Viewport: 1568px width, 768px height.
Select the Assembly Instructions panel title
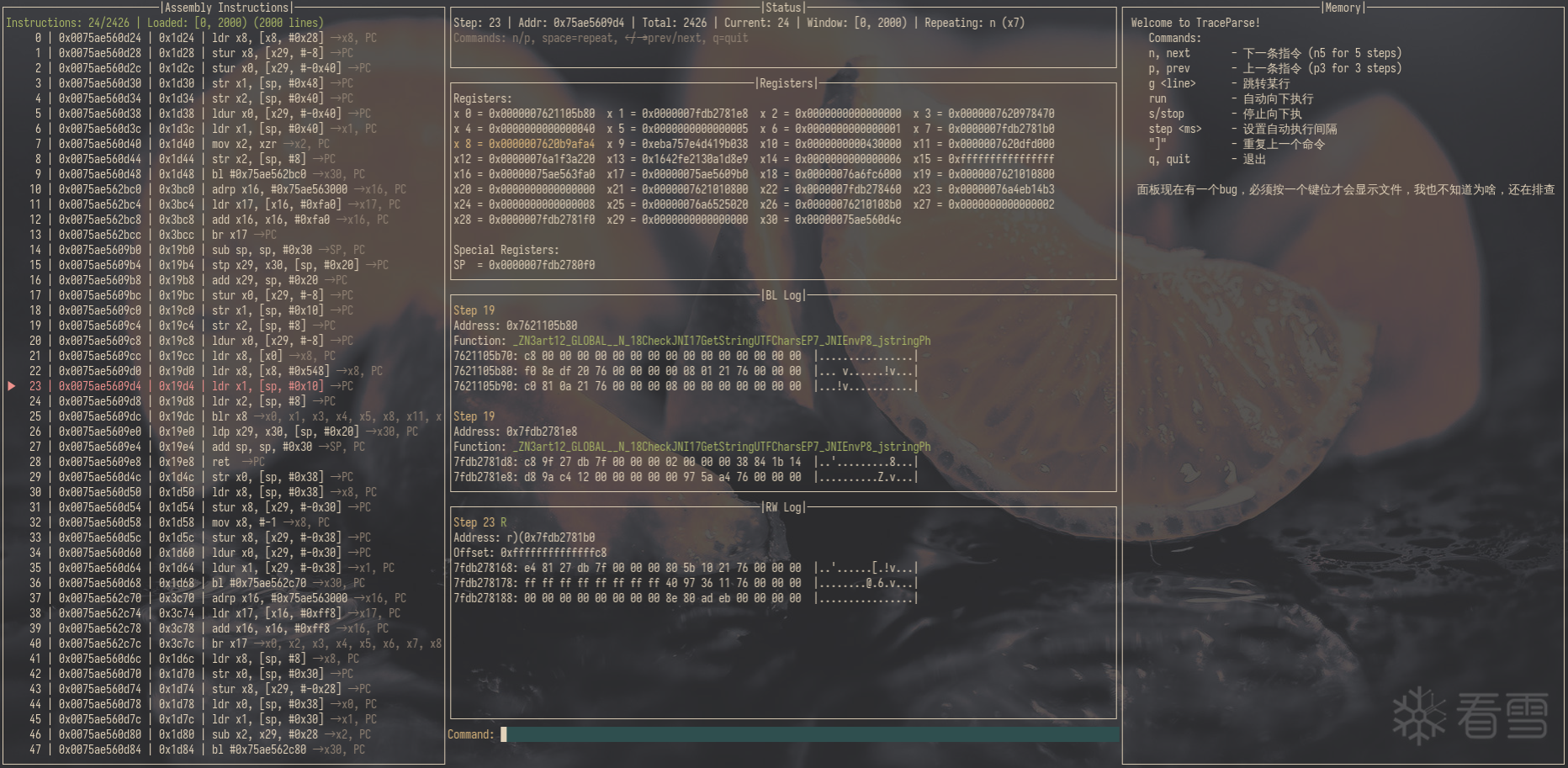tap(225, 8)
